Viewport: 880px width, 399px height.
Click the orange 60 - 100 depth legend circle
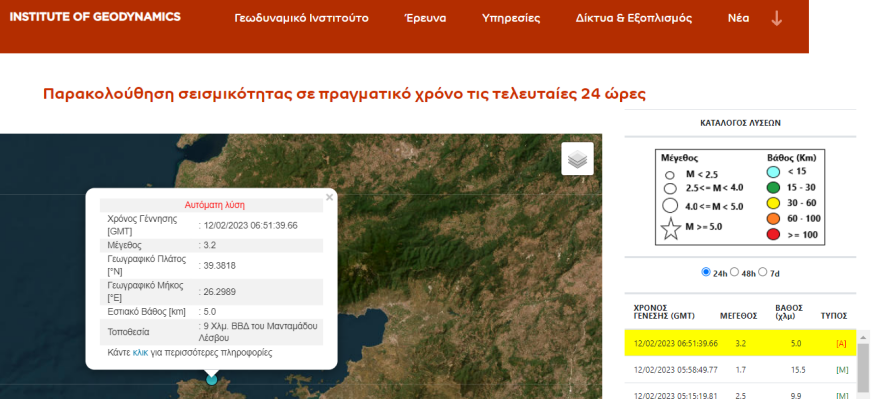[774, 219]
